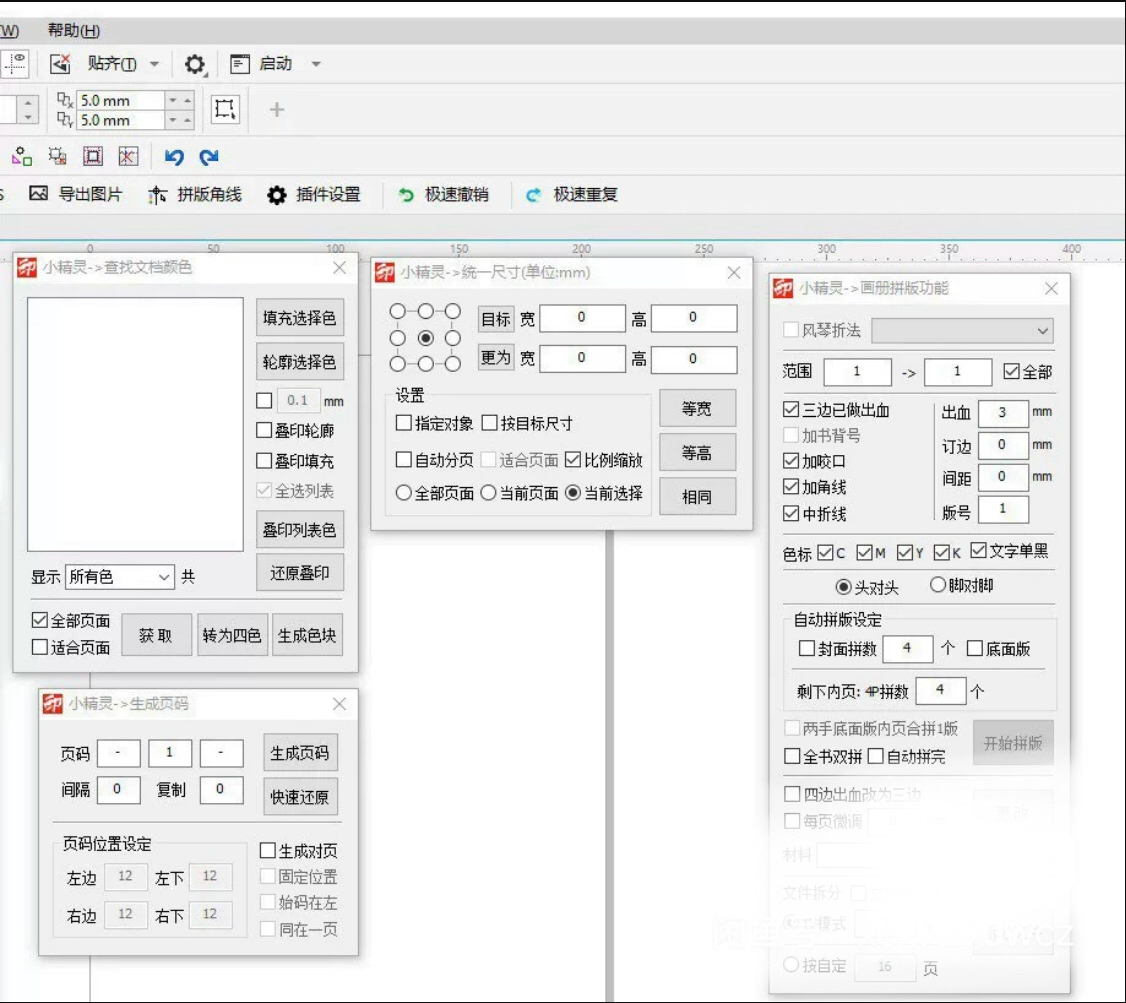Viewport: 1126px width, 1003px height.
Task: Click the 极速重复 fast redo icon
Action: pos(534,196)
